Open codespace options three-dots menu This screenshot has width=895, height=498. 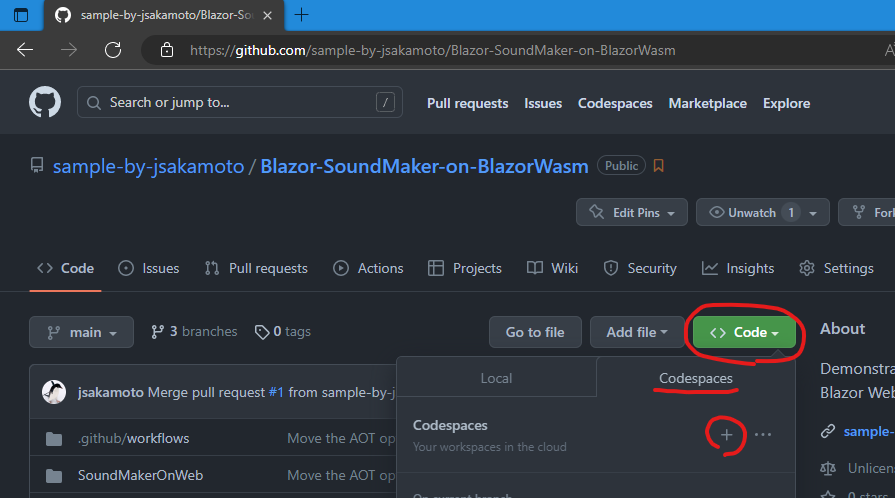(763, 435)
